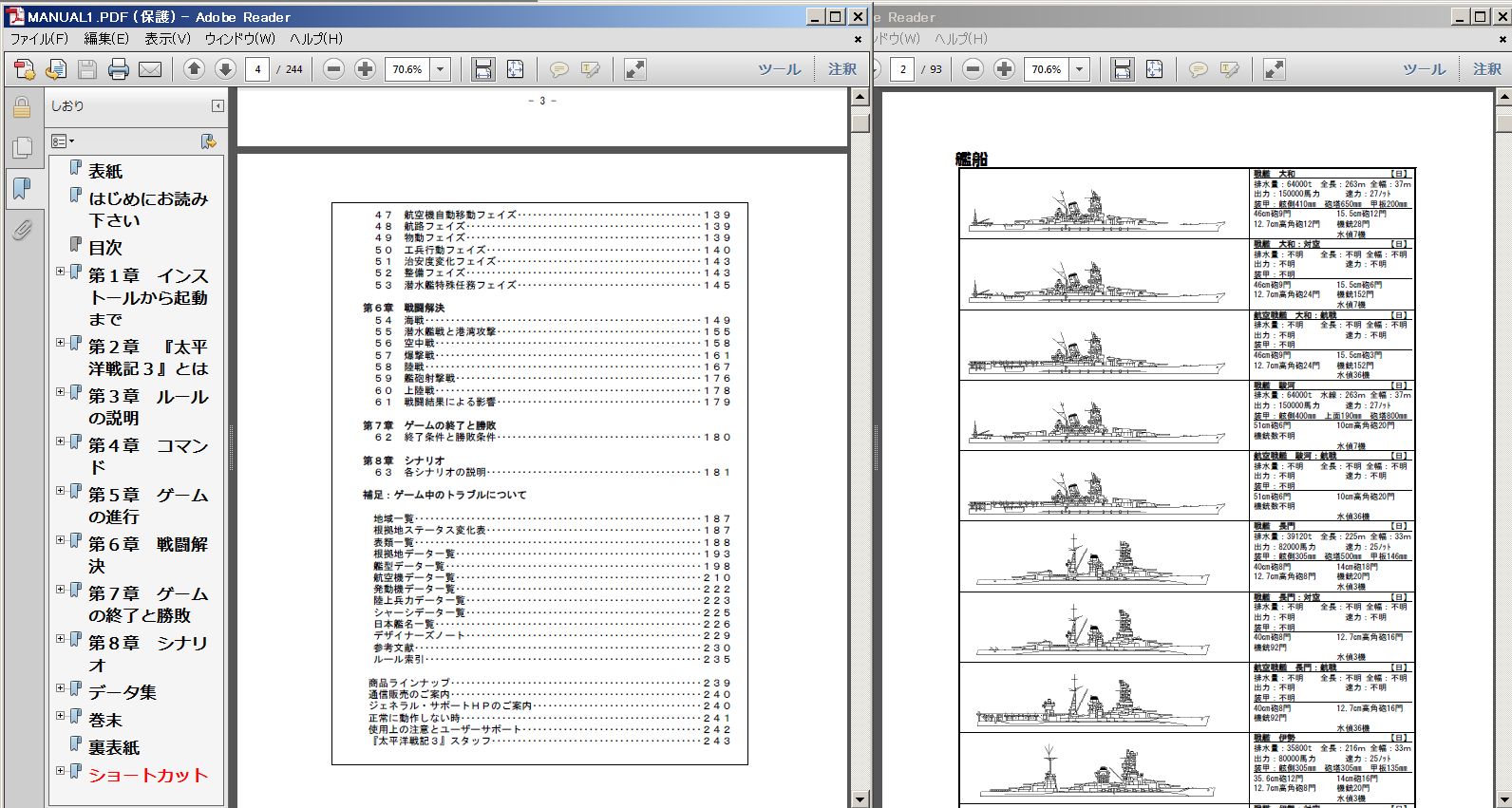Click the 70.6% zoom field in MANUAL1 toolbar
The image size is (1512, 808).
pyautogui.click(x=407, y=69)
